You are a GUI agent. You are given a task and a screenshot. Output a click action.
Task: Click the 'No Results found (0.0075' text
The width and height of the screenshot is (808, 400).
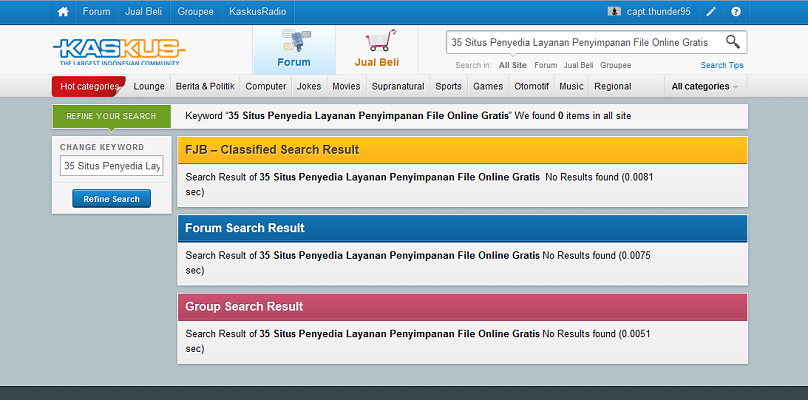pyautogui.click(x=596, y=256)
